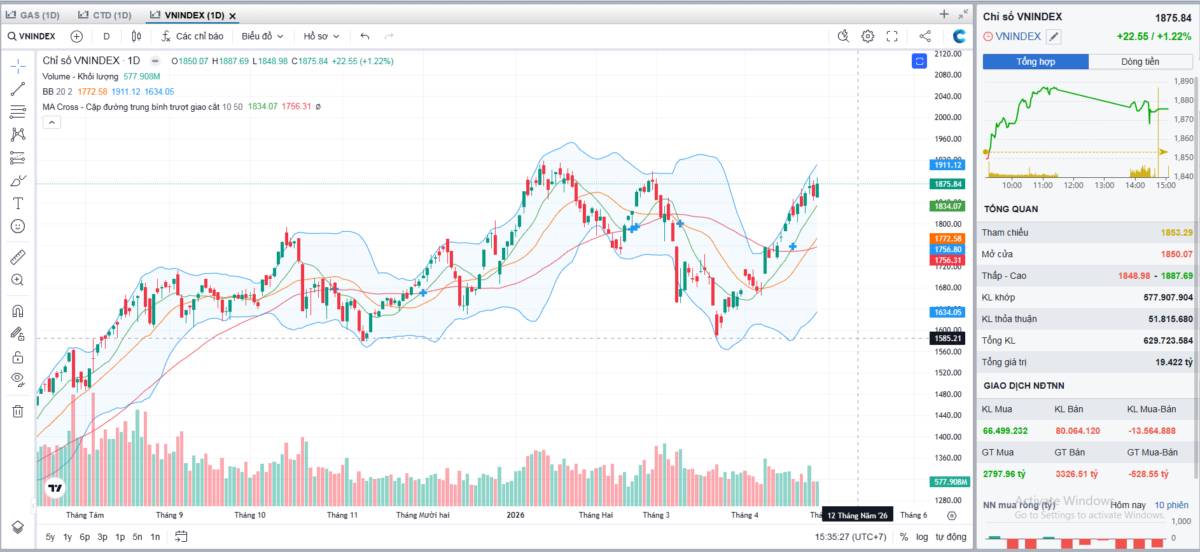Set range to 6p
The width and height of the screenshot is (1200, 552).
click(x=85, y=537)
